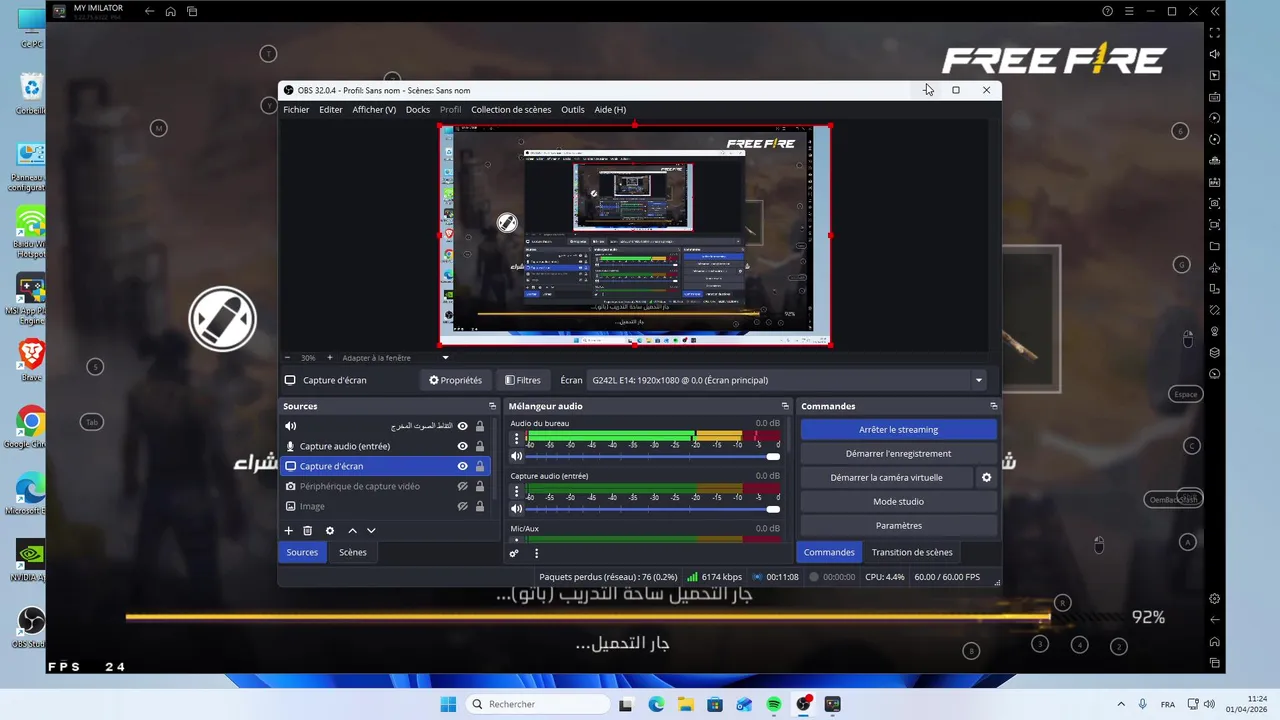Click Windows taskbar Rechercher search box
The height and width of the screenshot is (720, 1280).
[x=538, y=704]
